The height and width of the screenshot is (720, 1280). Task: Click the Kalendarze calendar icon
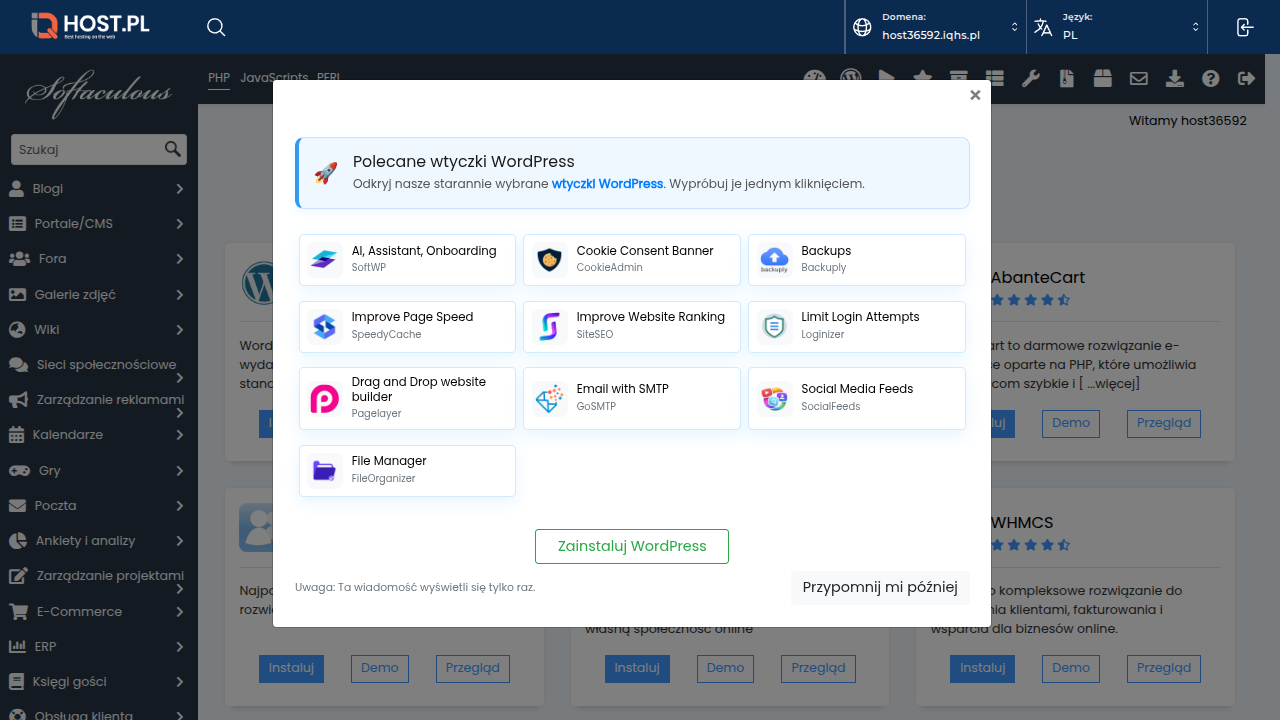pyautogui.click(x=16, y=435)
